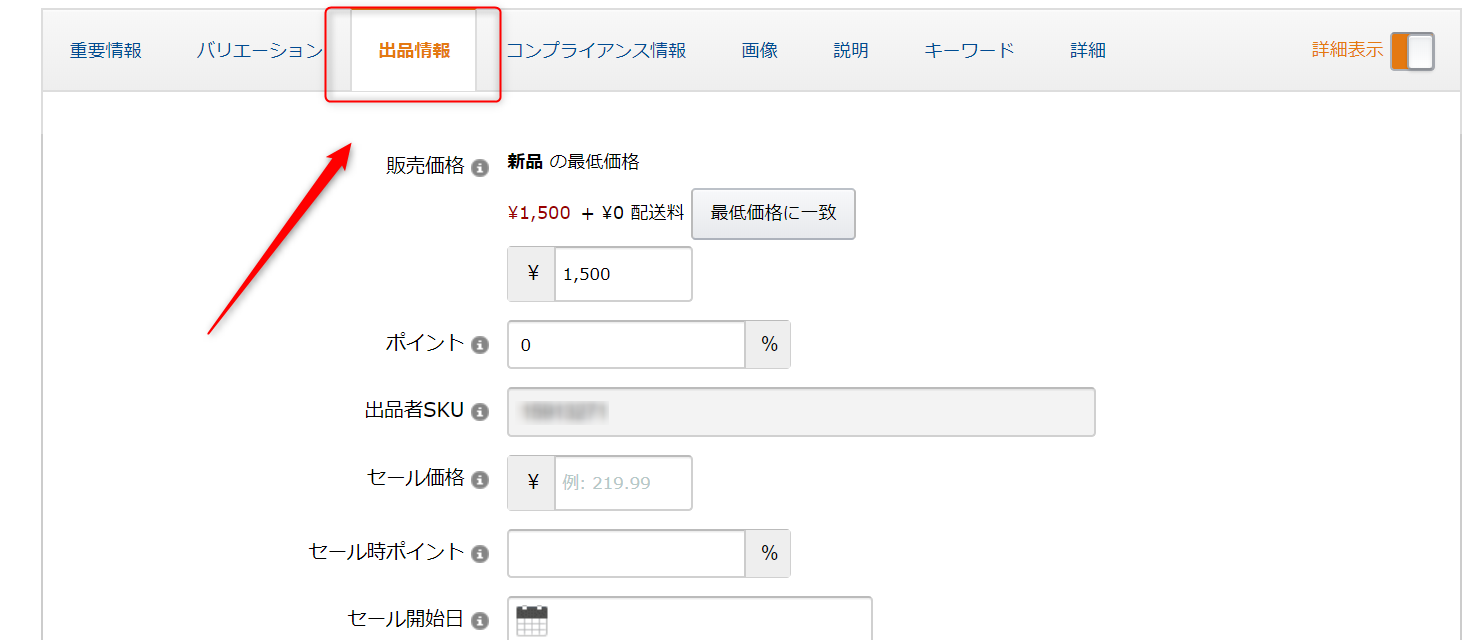
Task: Click the 最低価格に一致 button
Action: [x=773, y=213]
